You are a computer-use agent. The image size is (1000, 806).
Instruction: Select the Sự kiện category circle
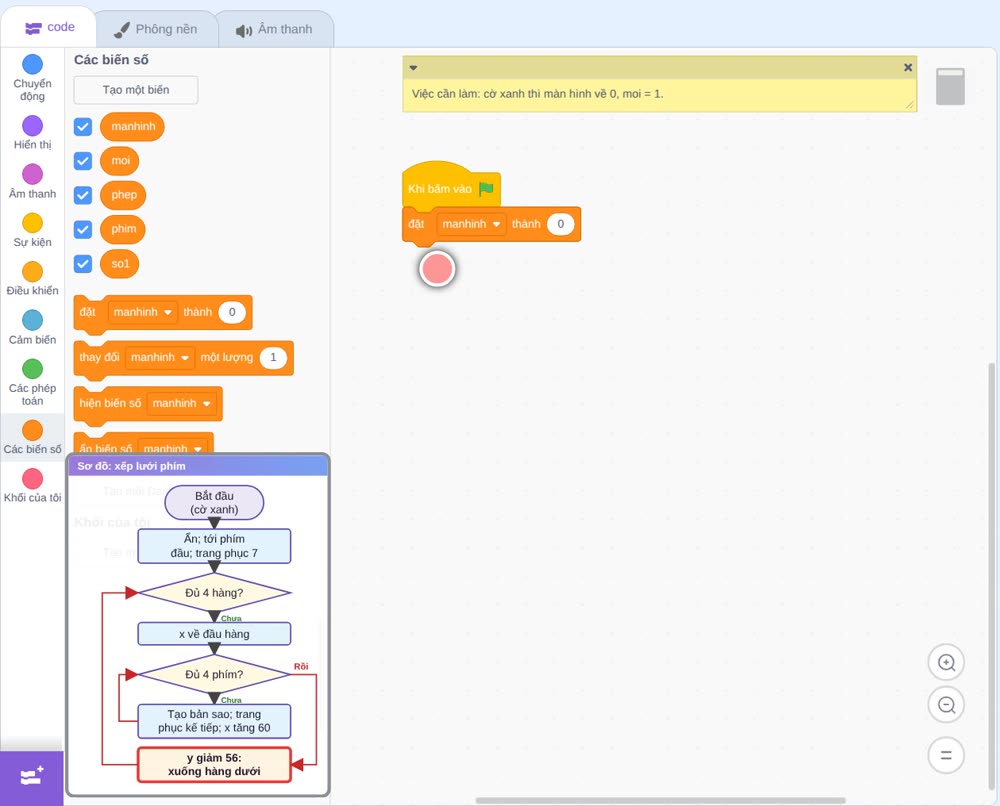click(32, 223)
